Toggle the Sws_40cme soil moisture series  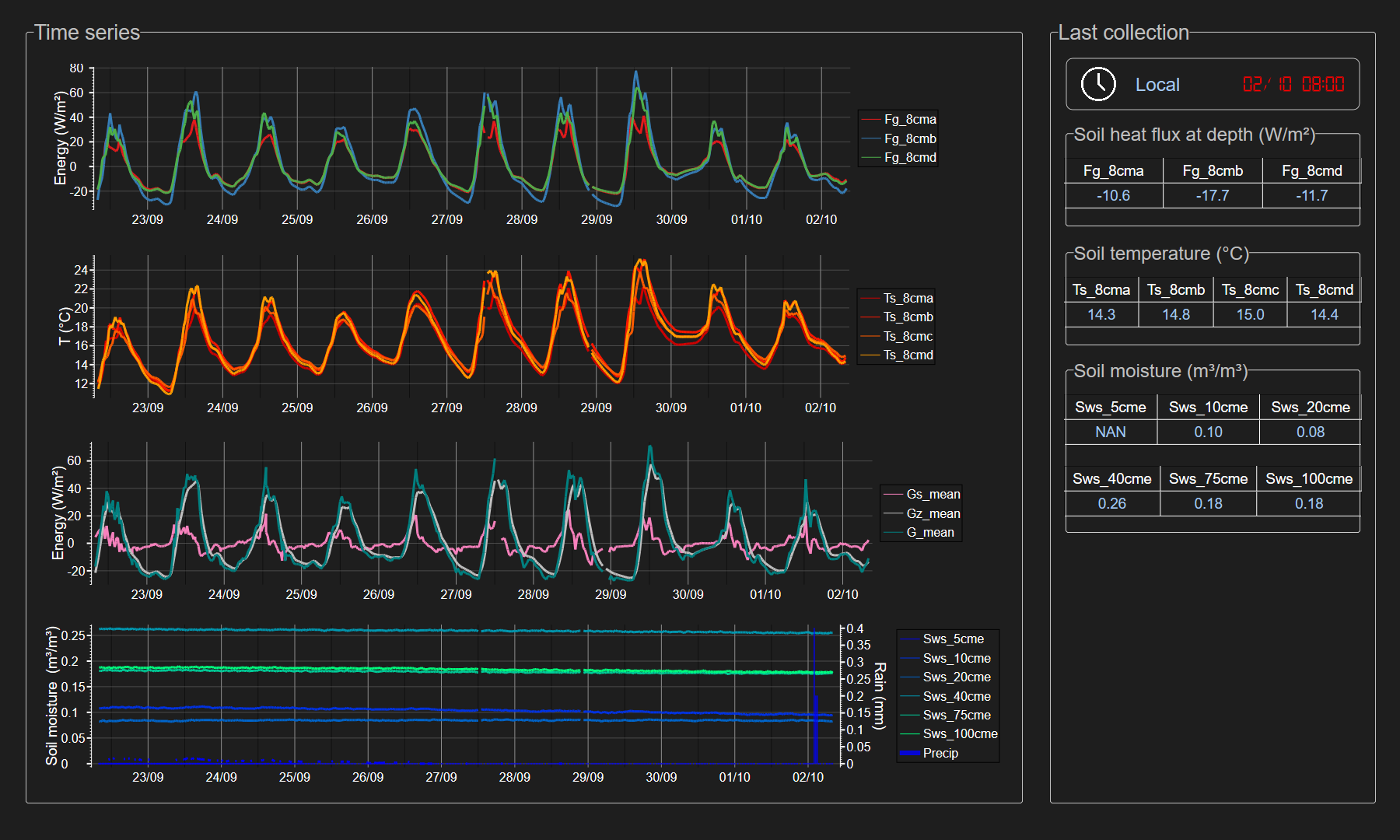(956, 697)
